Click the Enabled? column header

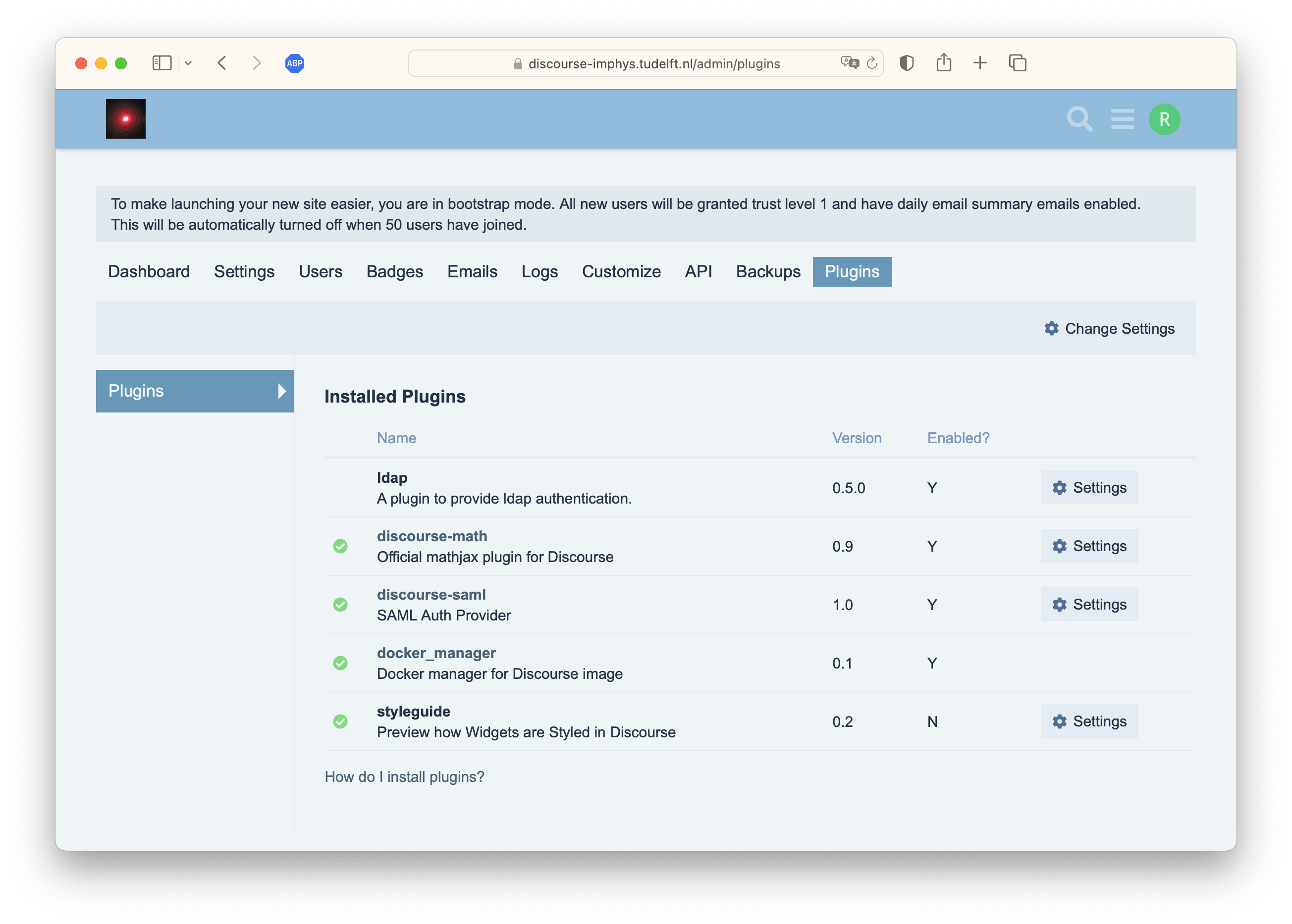[x=958, y=438]
